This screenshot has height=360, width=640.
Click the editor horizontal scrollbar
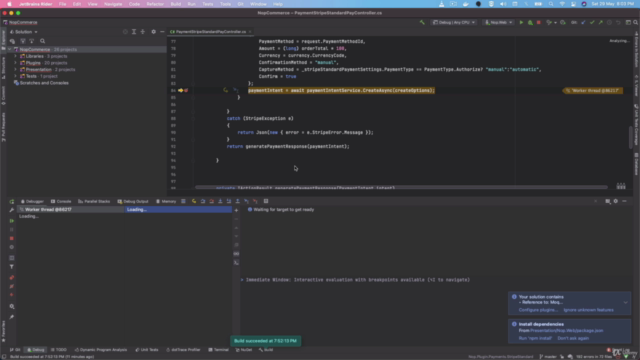pos(401,187)
